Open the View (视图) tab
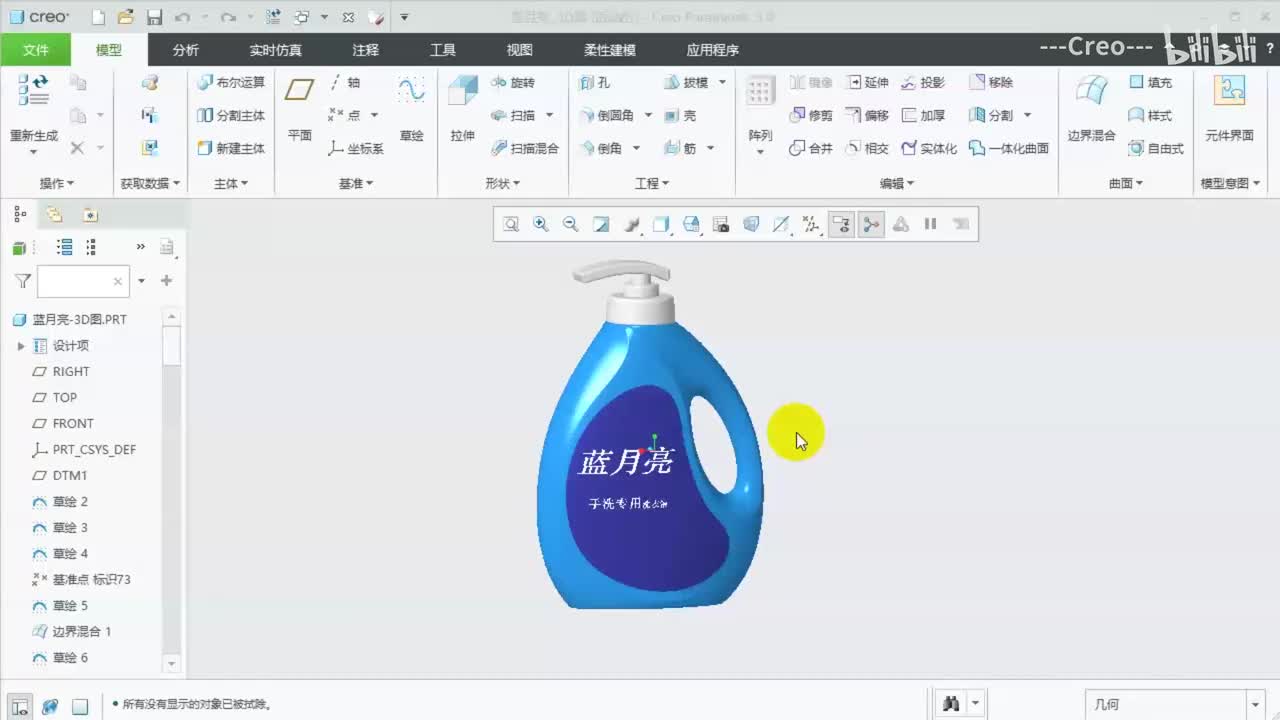 (x=519, y=50)
